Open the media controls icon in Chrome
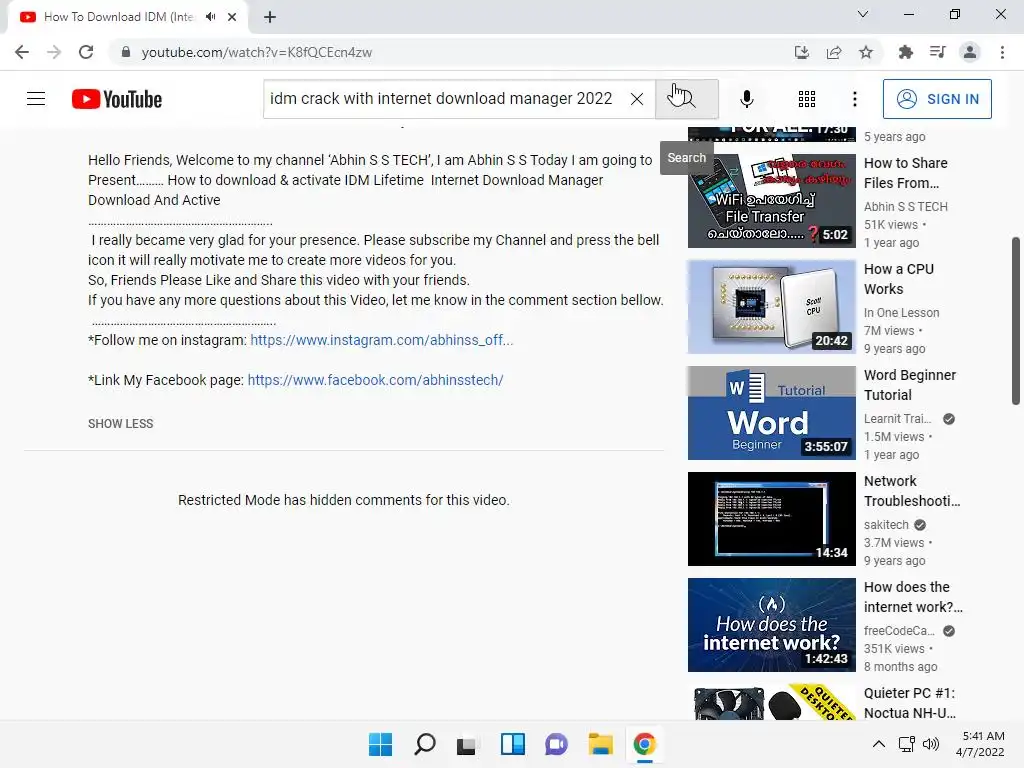The height and width of the screenshot is (768, 1024). click(938, 52)
